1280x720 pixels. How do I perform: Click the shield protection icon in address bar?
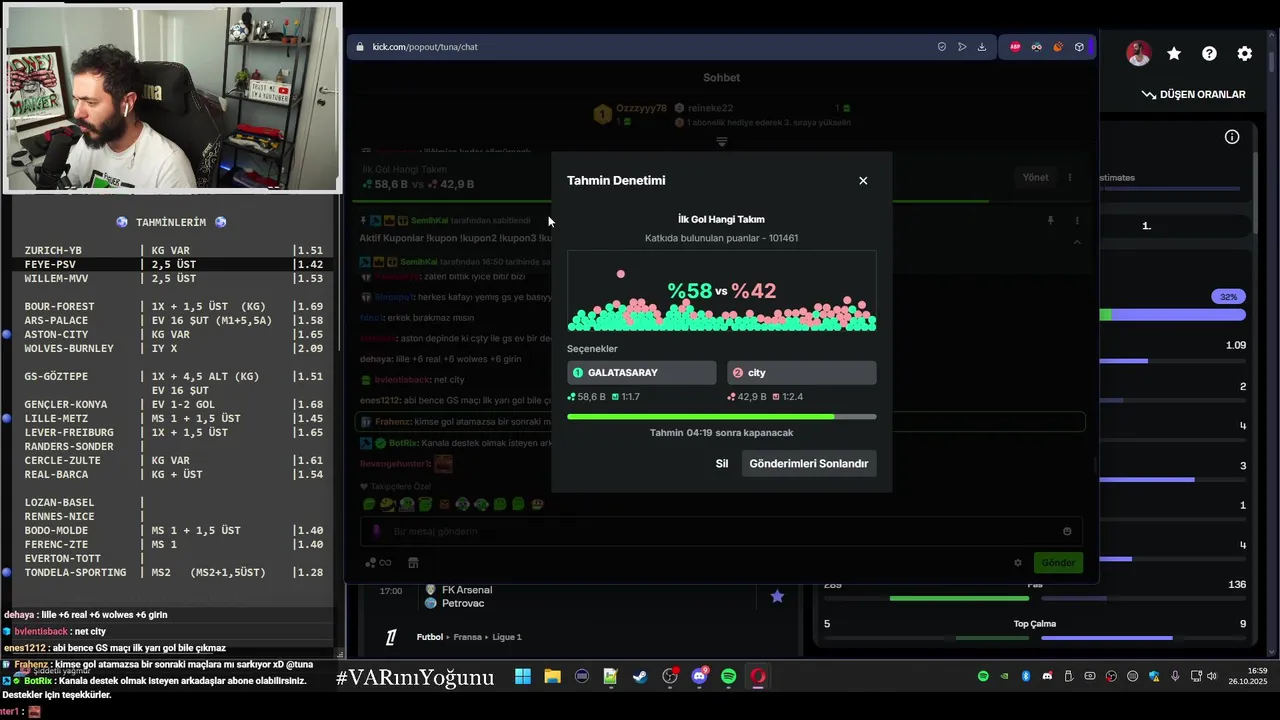[x=942, y=47]
